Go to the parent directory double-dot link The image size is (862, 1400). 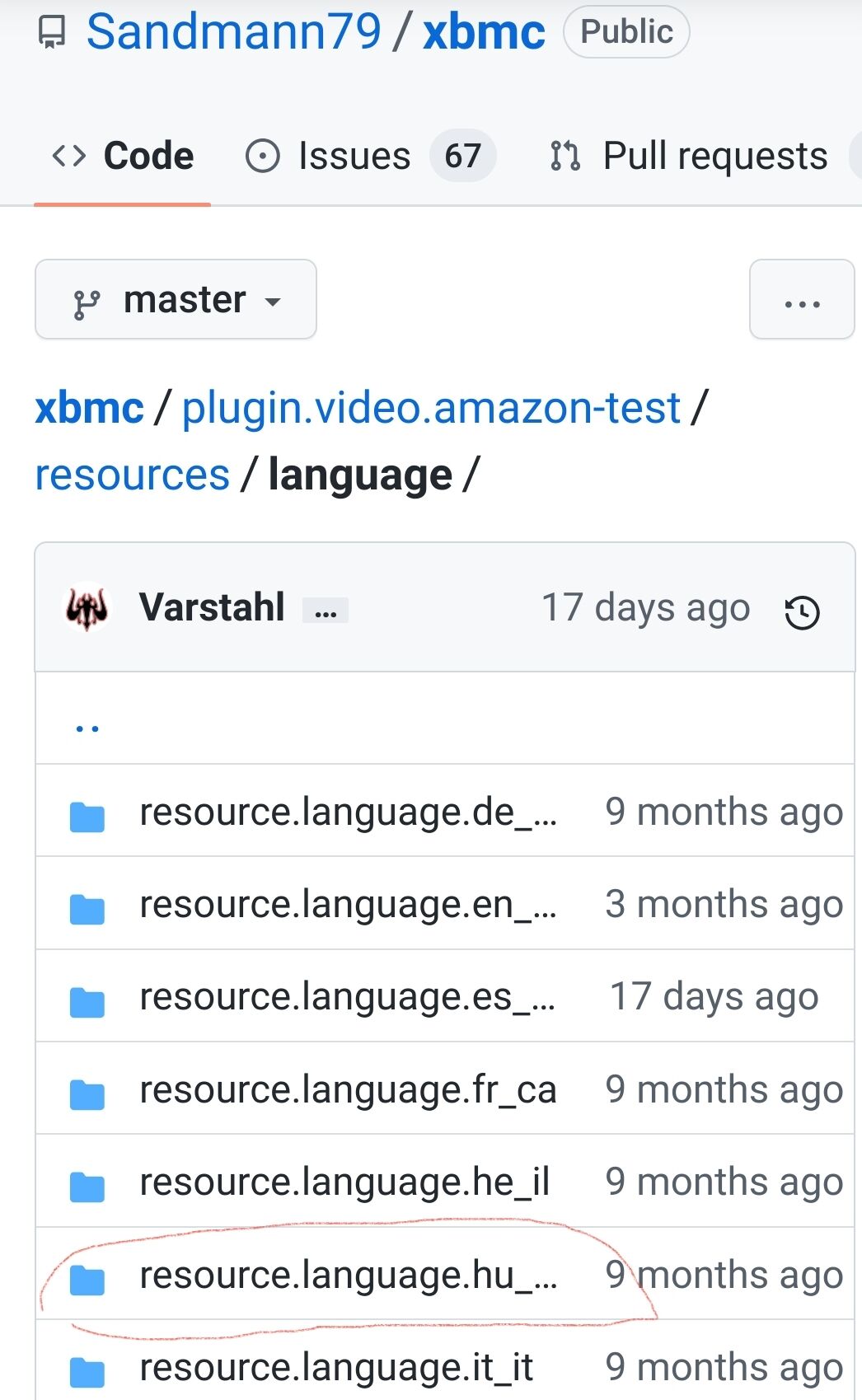(x=87, y=728)
